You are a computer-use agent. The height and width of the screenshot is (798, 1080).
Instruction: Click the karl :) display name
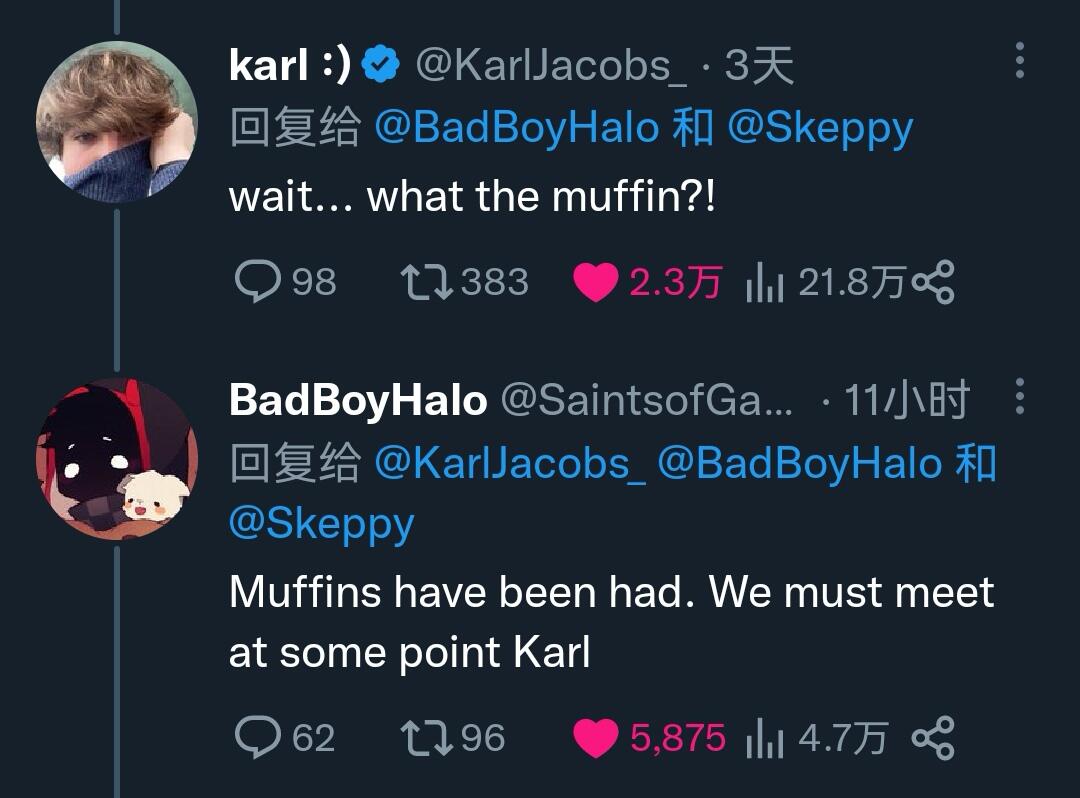(x=290, y=65)
